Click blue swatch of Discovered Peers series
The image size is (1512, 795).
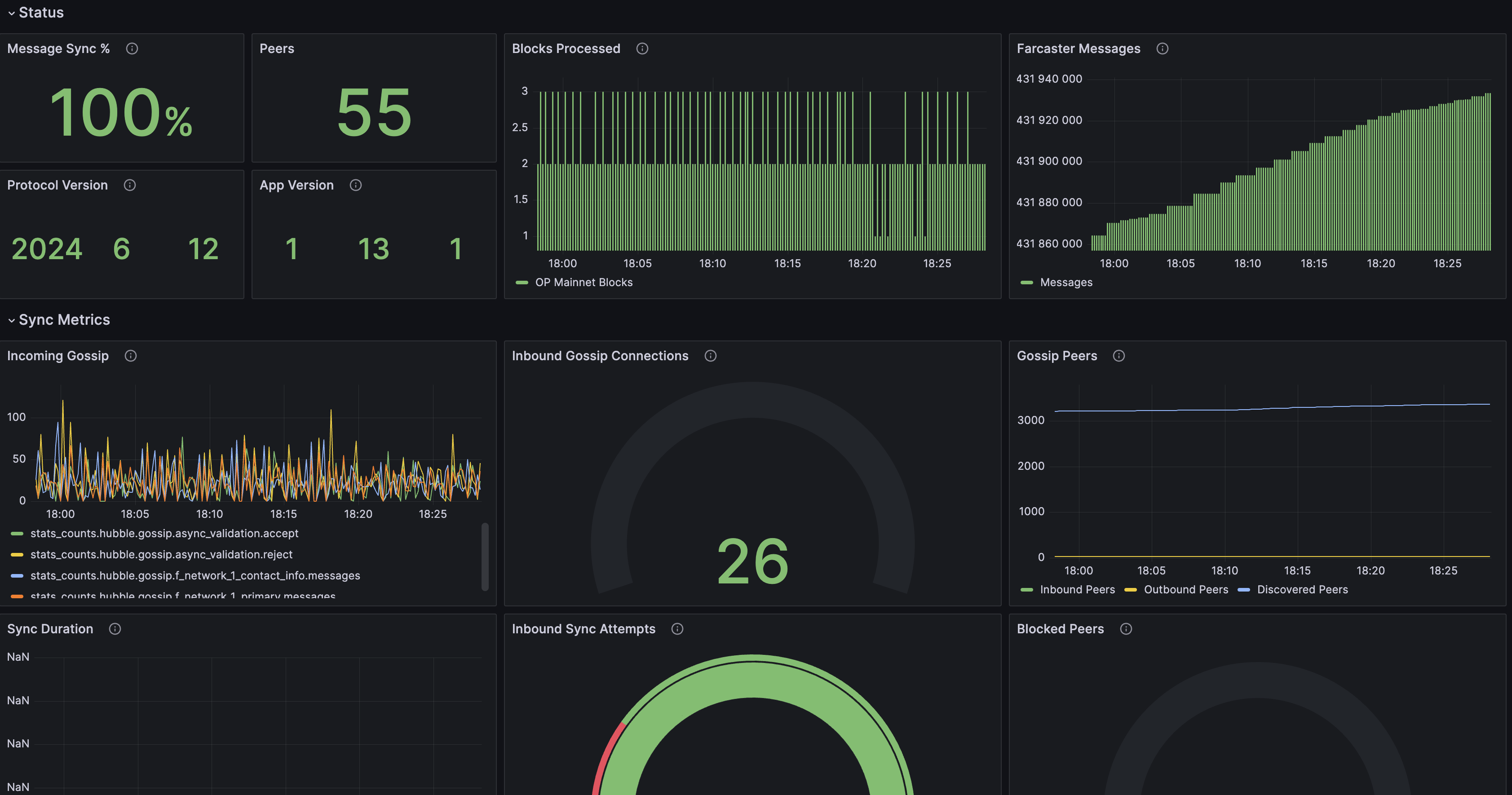point(1244,590)
